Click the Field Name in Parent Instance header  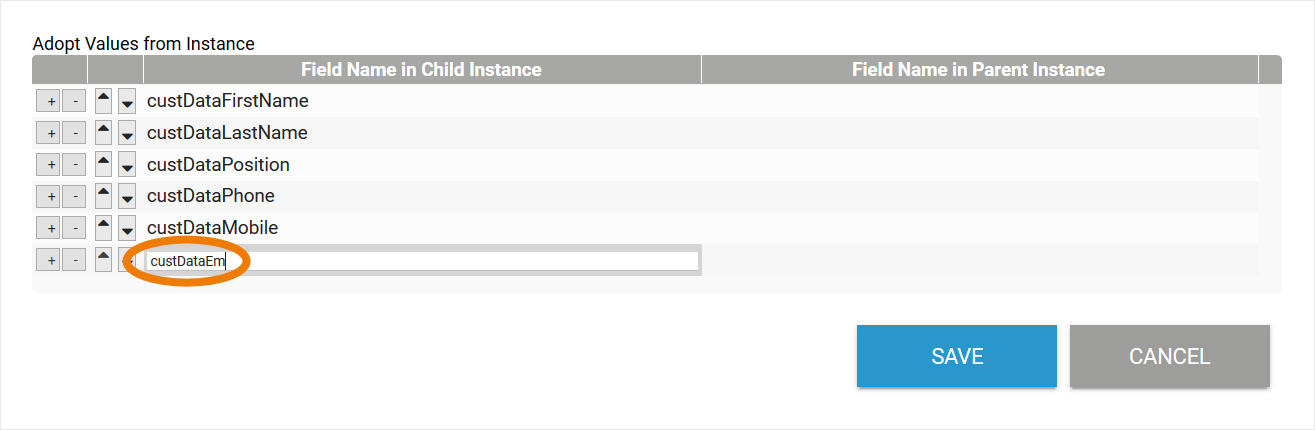click(x=978, y=69)
